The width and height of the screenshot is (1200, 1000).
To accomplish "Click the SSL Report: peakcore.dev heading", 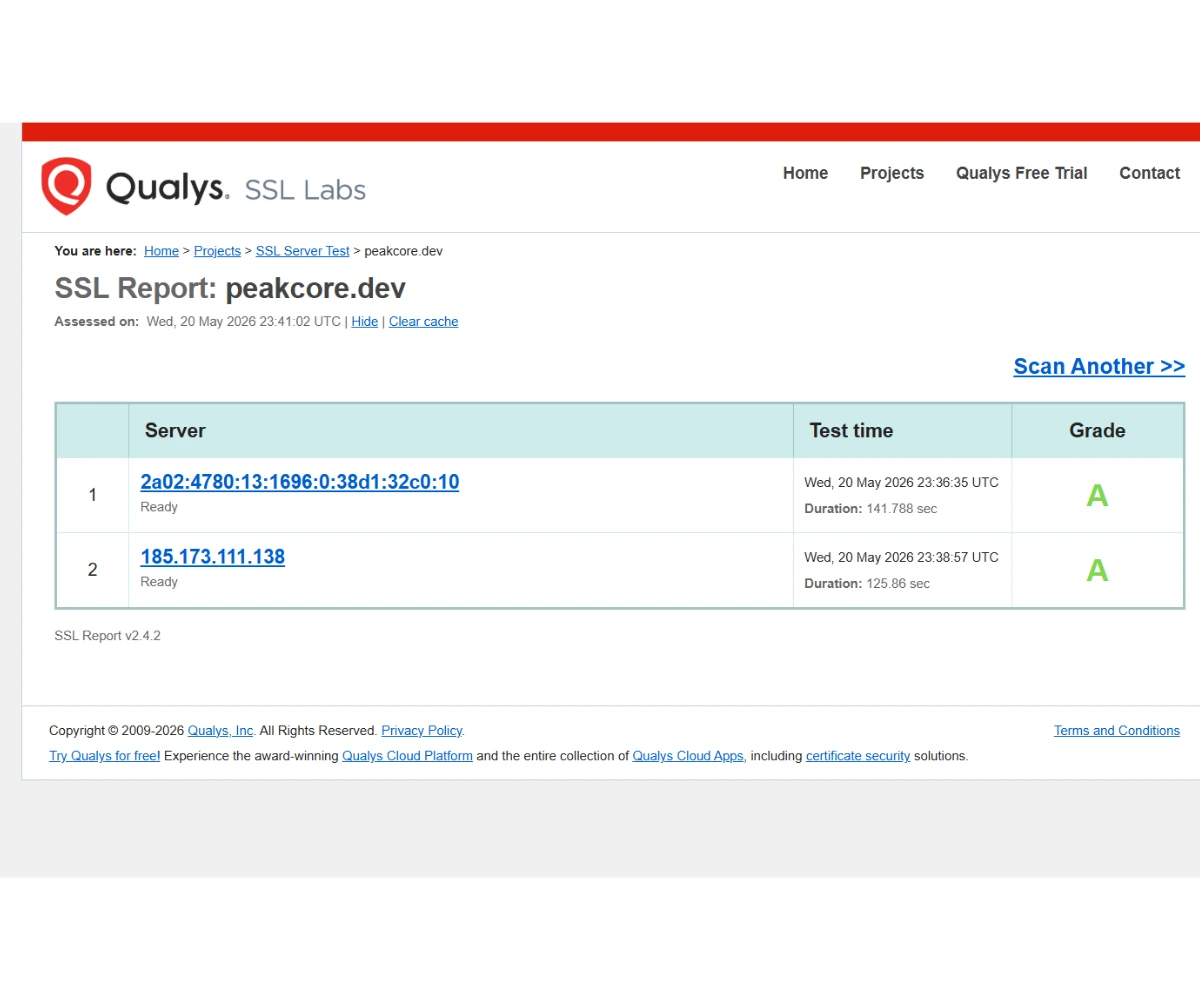I will 230,289.
